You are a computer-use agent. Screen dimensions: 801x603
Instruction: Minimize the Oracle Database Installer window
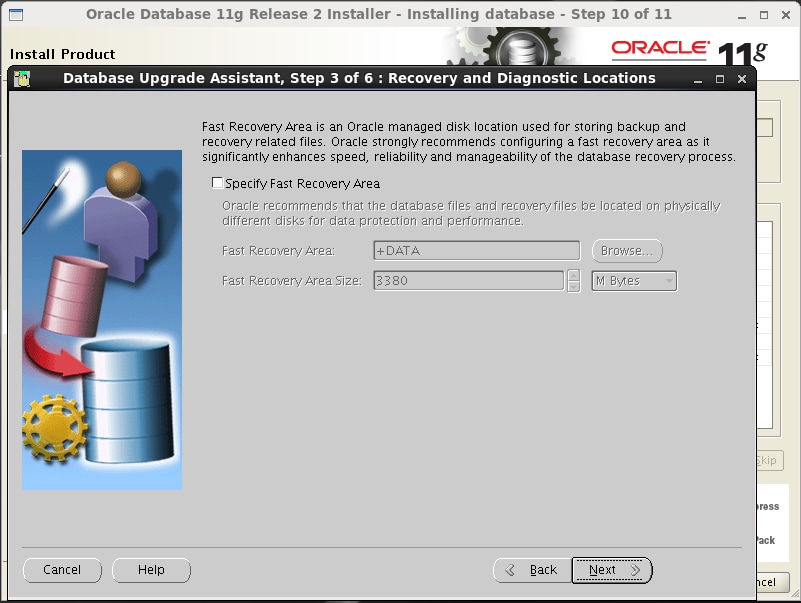[742, 15]
